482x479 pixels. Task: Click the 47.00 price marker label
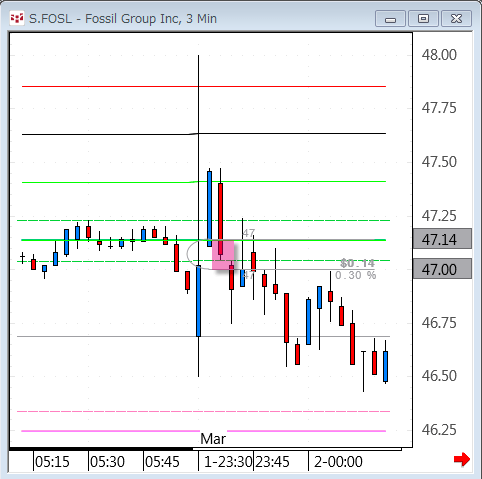[442, 269]
